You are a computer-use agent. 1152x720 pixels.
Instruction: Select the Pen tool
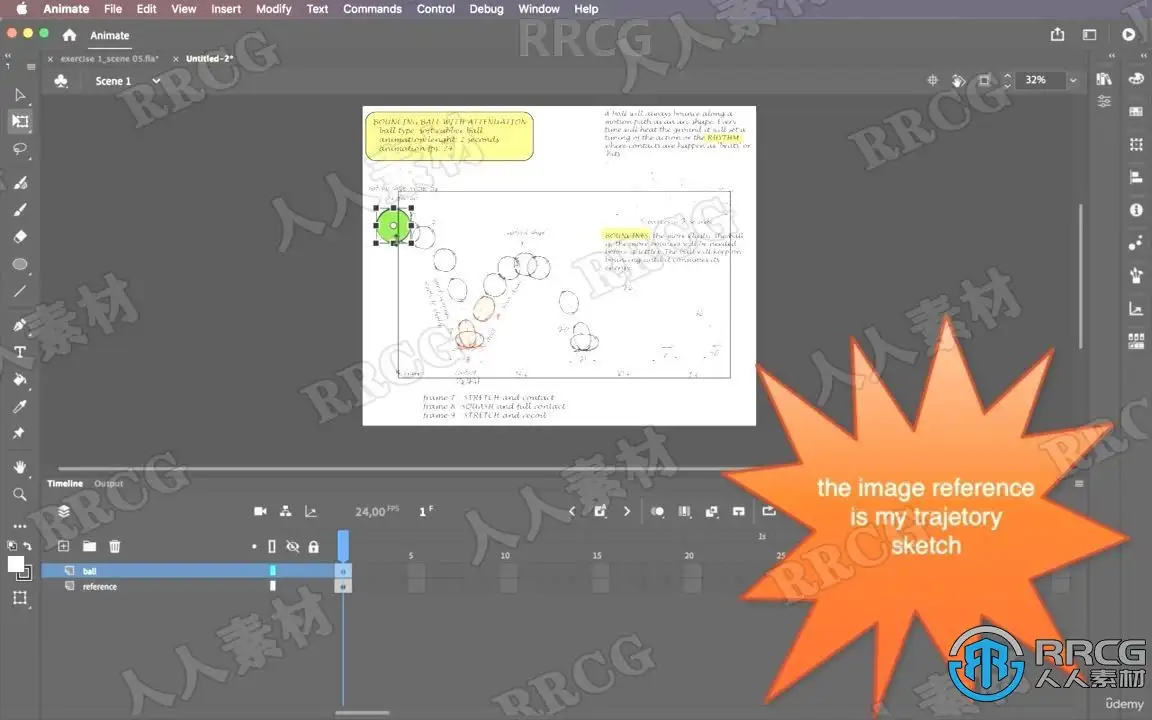coord(20,325)
